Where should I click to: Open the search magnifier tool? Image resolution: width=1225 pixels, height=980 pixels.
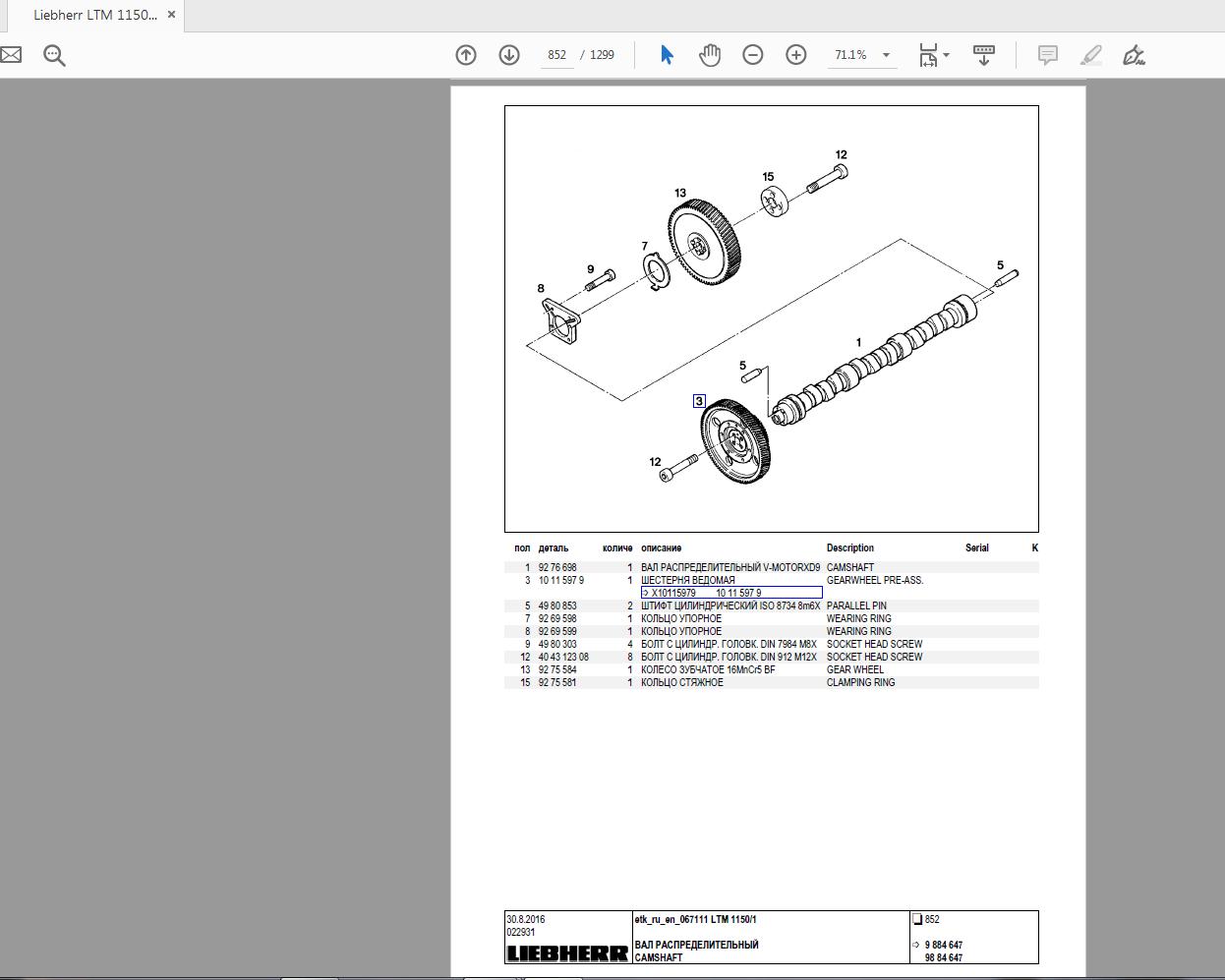click(54, 55)
